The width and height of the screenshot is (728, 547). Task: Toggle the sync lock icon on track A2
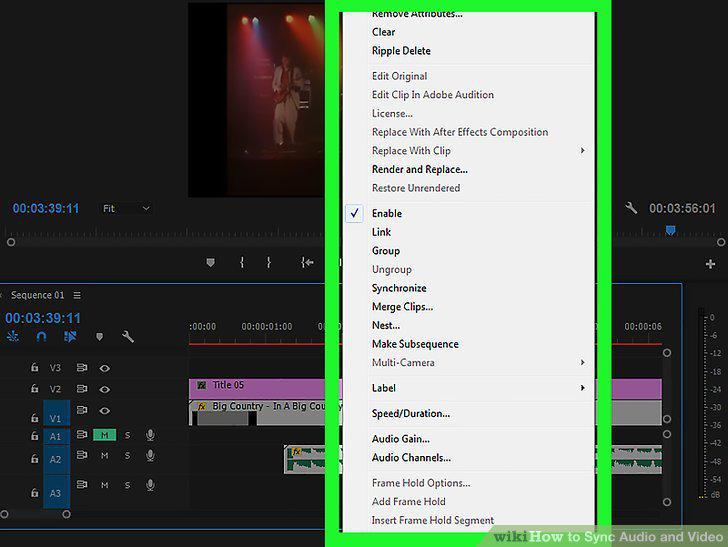pyautogui.click(x=82, y=455)
